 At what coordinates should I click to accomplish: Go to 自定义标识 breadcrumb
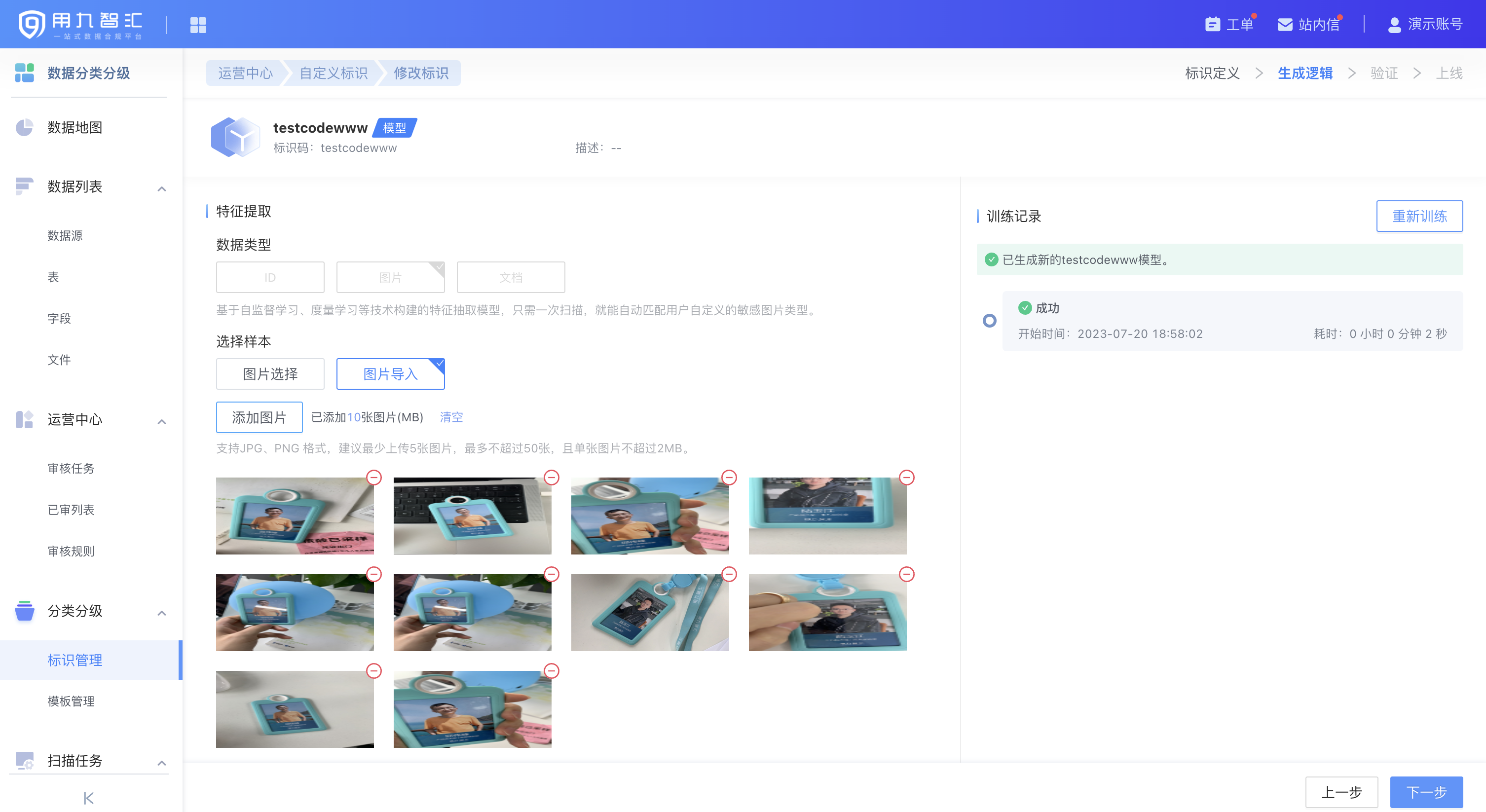pyautogui.click(x=333, y=73)
